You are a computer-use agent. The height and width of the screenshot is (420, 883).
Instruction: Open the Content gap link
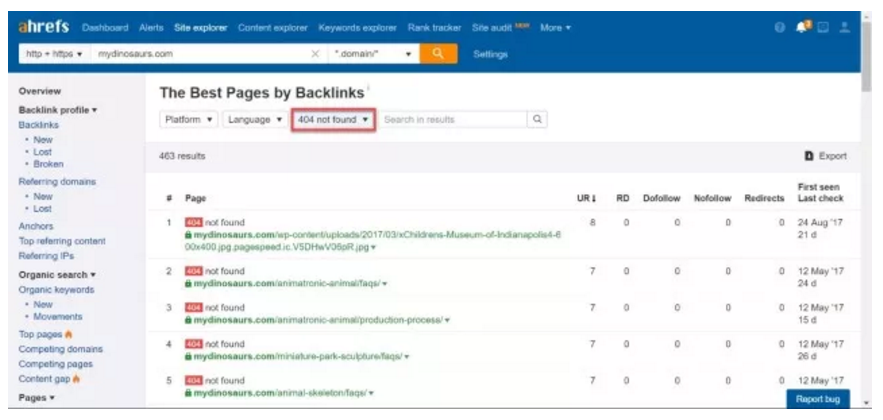44,379
